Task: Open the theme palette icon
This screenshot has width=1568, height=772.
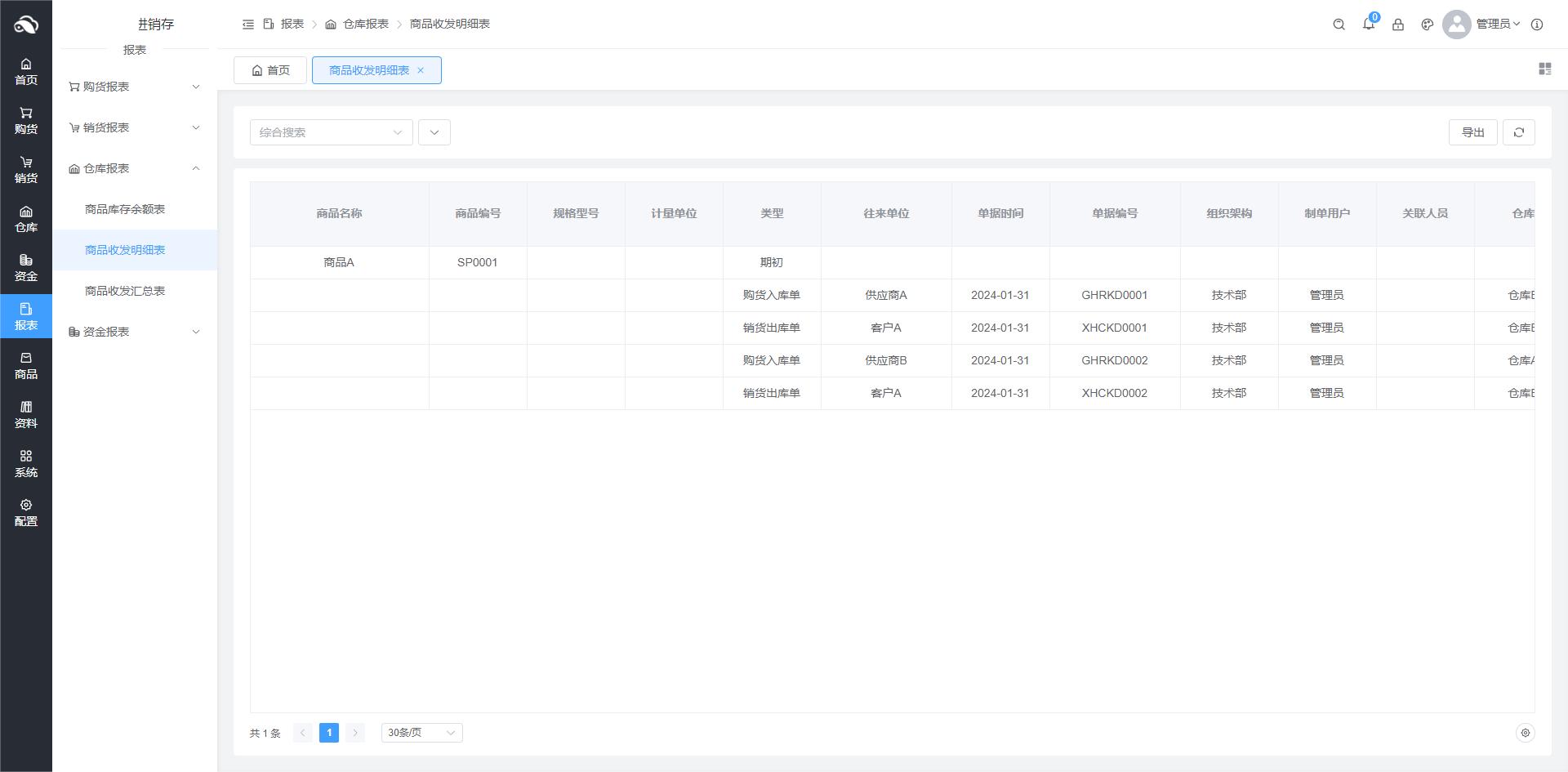Action: point(1428,25)
